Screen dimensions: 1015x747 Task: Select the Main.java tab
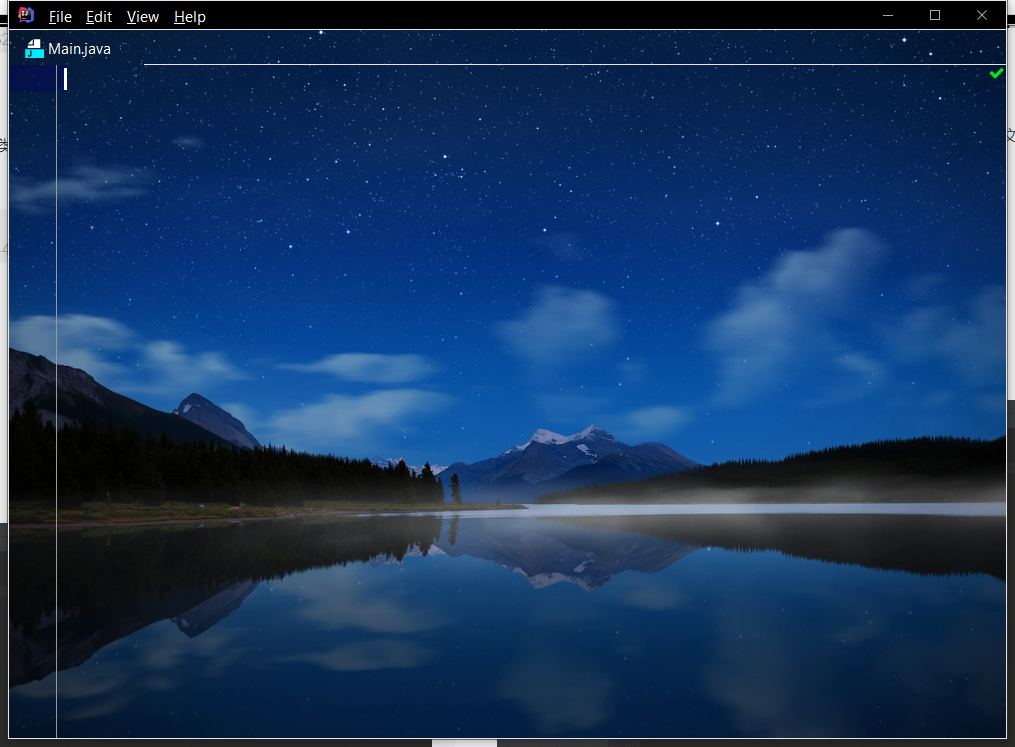(x=79, y=49)
